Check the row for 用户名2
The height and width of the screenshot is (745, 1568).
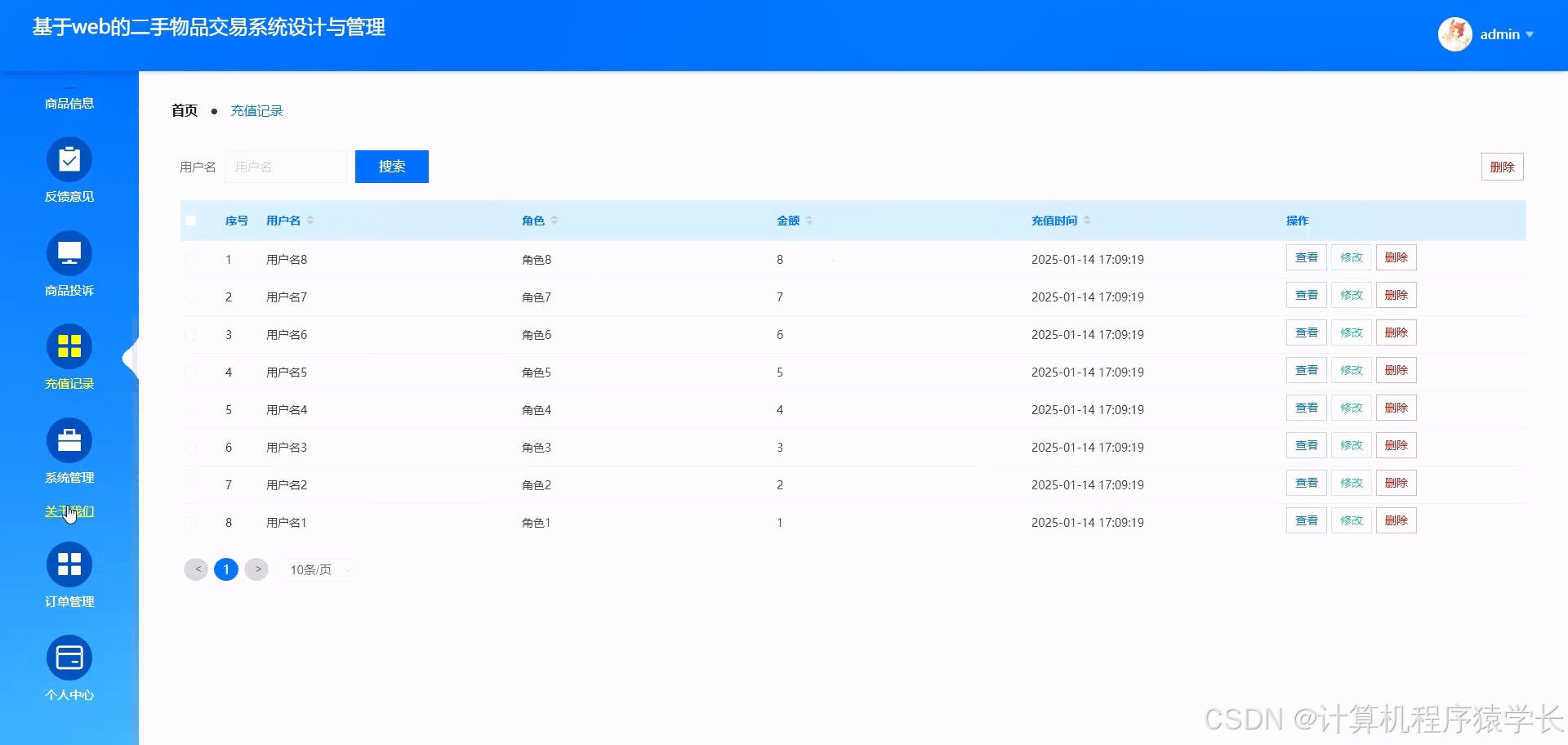pyautogui.click(x=190, y=485)
